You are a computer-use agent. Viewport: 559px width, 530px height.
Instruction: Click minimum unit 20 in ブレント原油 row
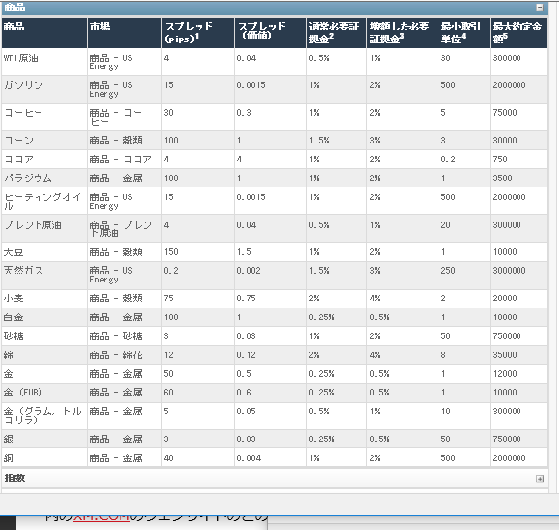click(x=445, y=225)
